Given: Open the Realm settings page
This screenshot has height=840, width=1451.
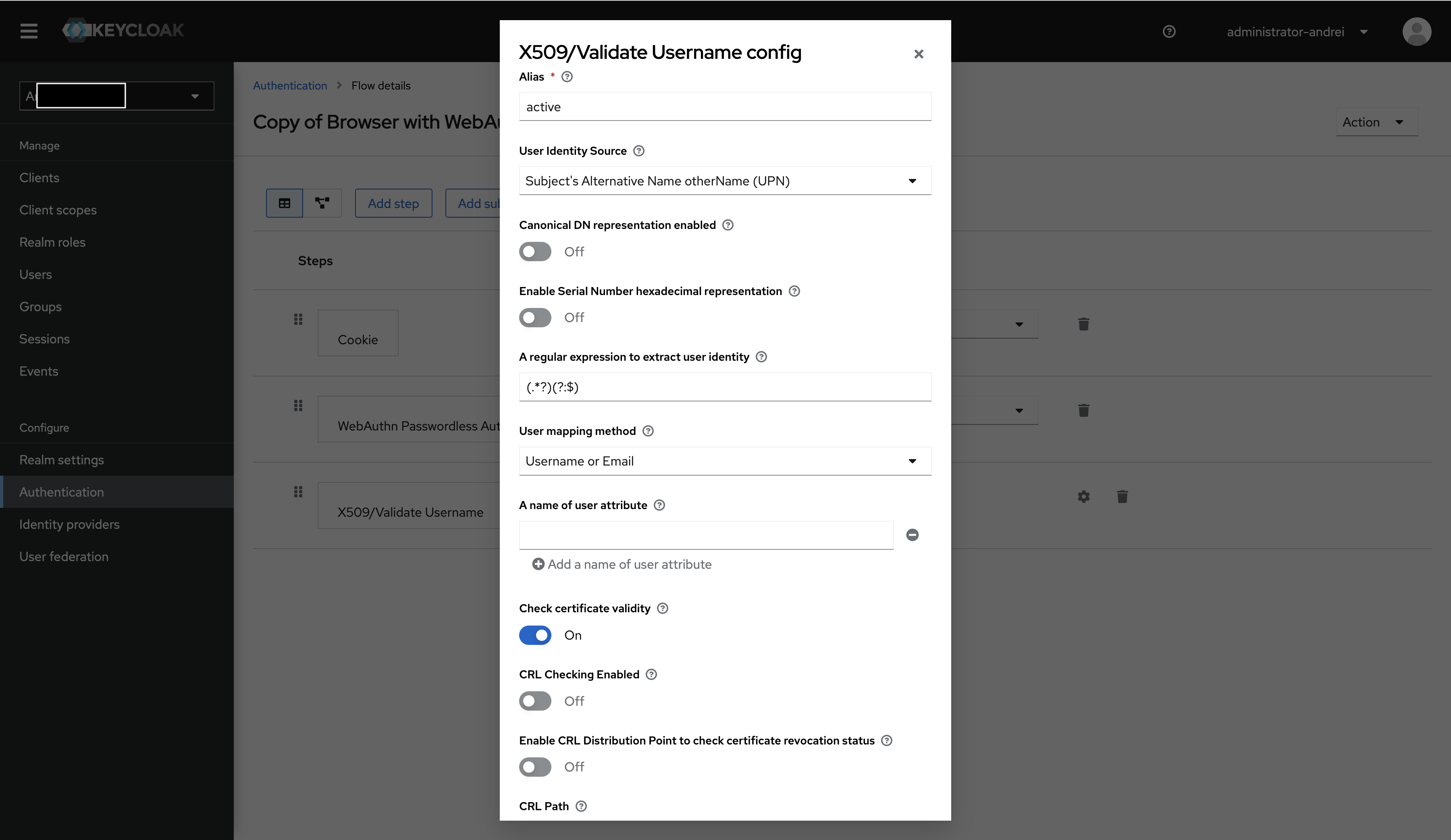Looking at the screenshot, I should (61, 460).
